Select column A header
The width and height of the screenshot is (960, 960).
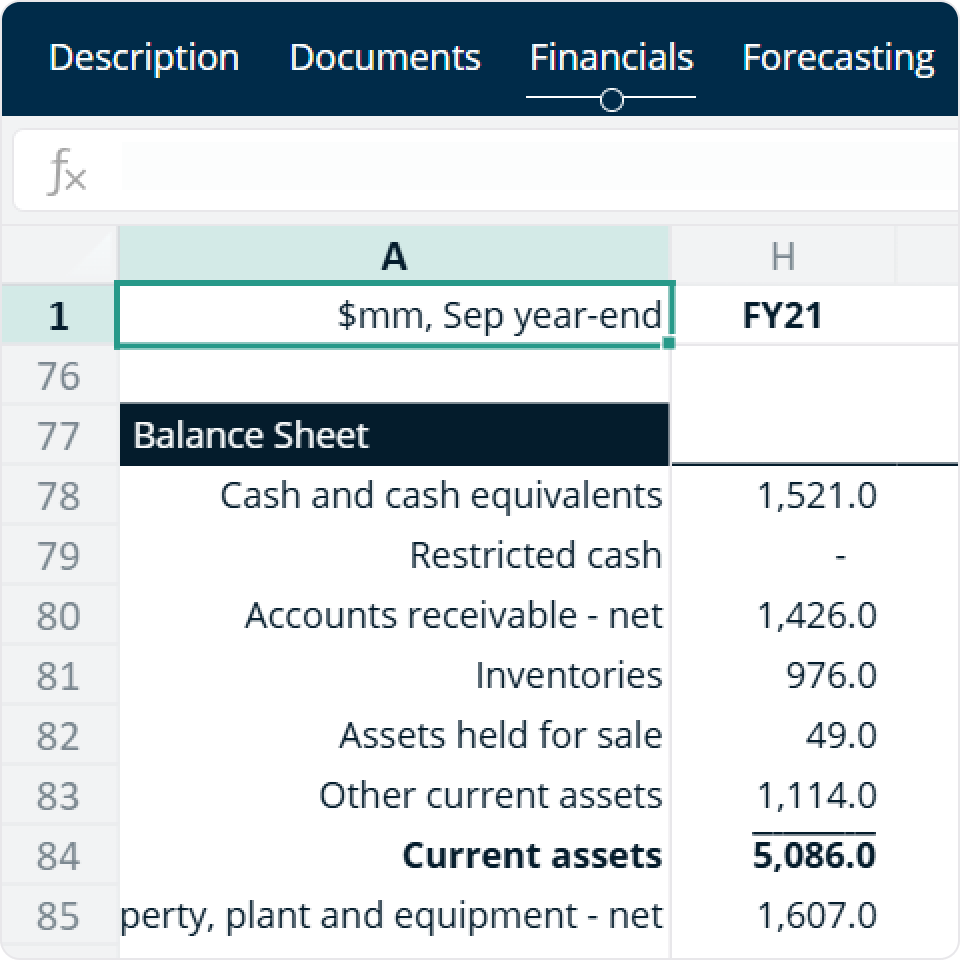click(x=394, y=257)
